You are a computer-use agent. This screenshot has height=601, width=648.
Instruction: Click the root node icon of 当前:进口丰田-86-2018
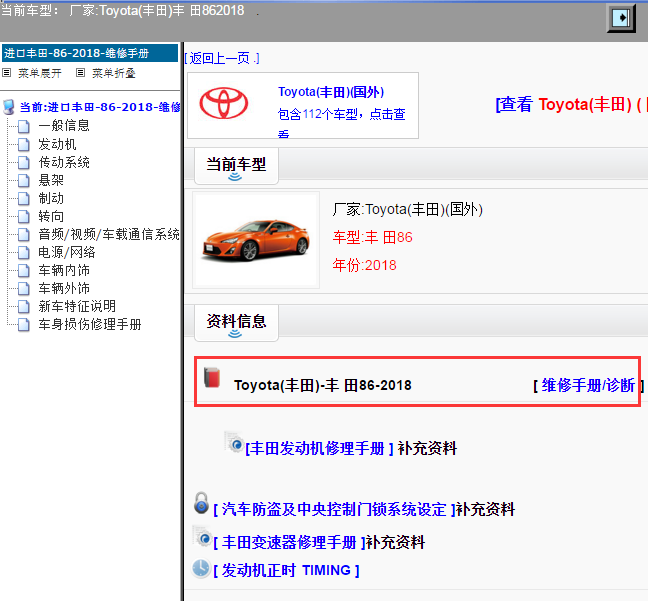[x=10, y=106]
